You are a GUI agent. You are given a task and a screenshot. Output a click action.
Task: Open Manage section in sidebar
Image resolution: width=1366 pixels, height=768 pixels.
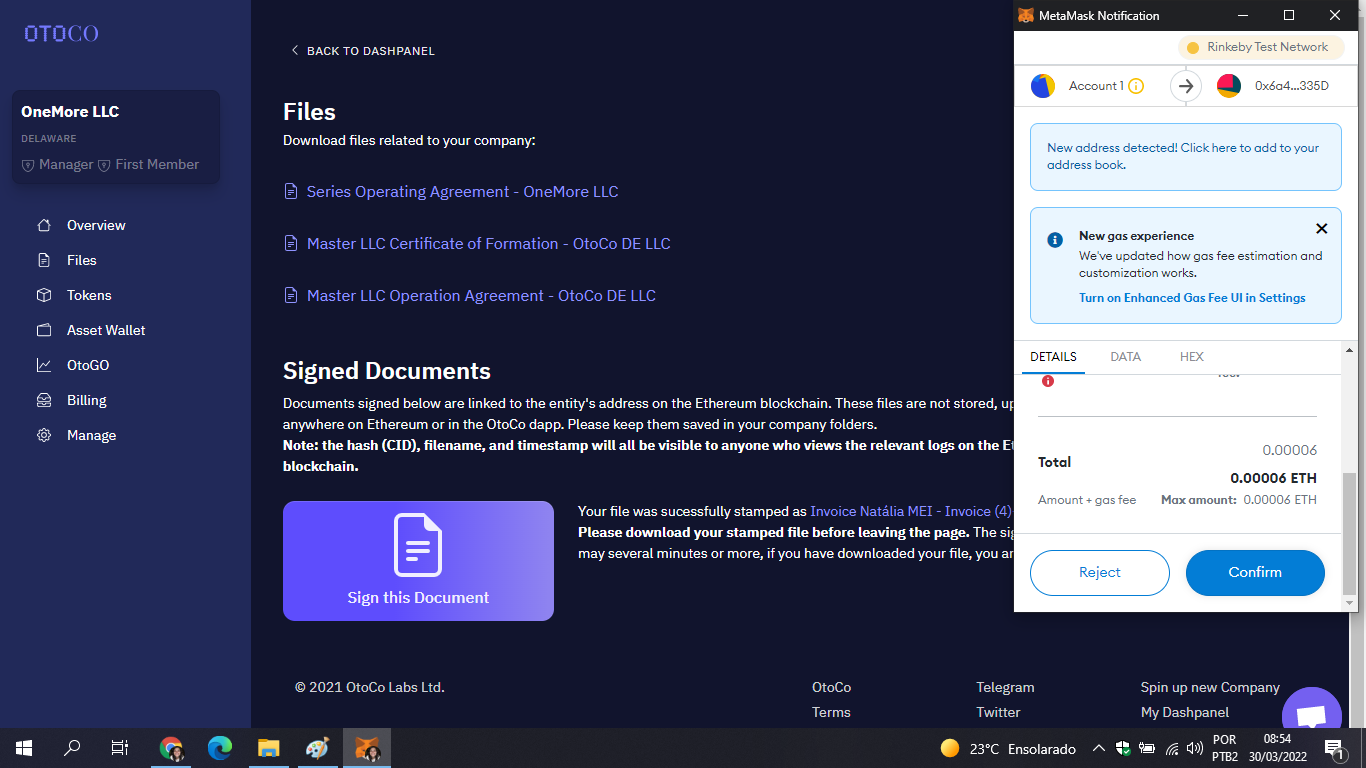[x=91, y=435]
